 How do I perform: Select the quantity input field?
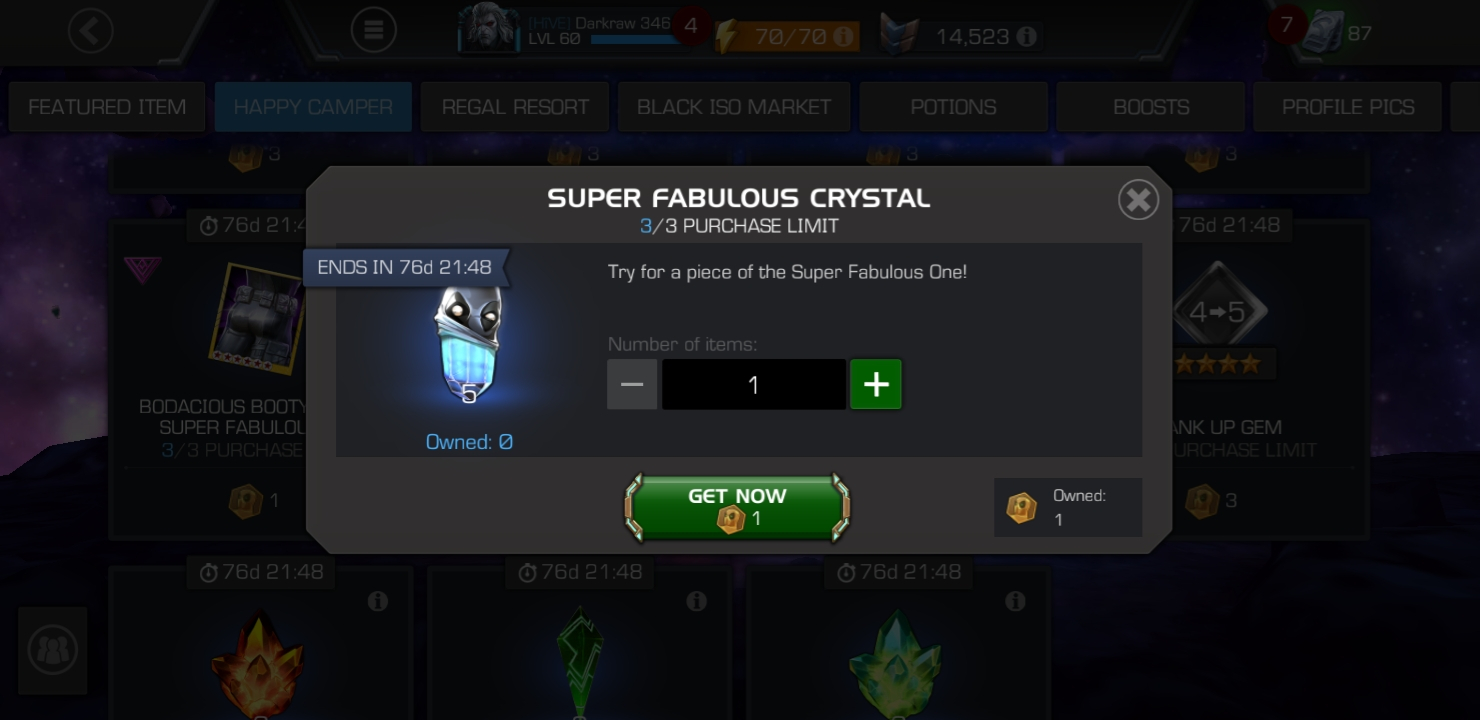coord(754,385)
